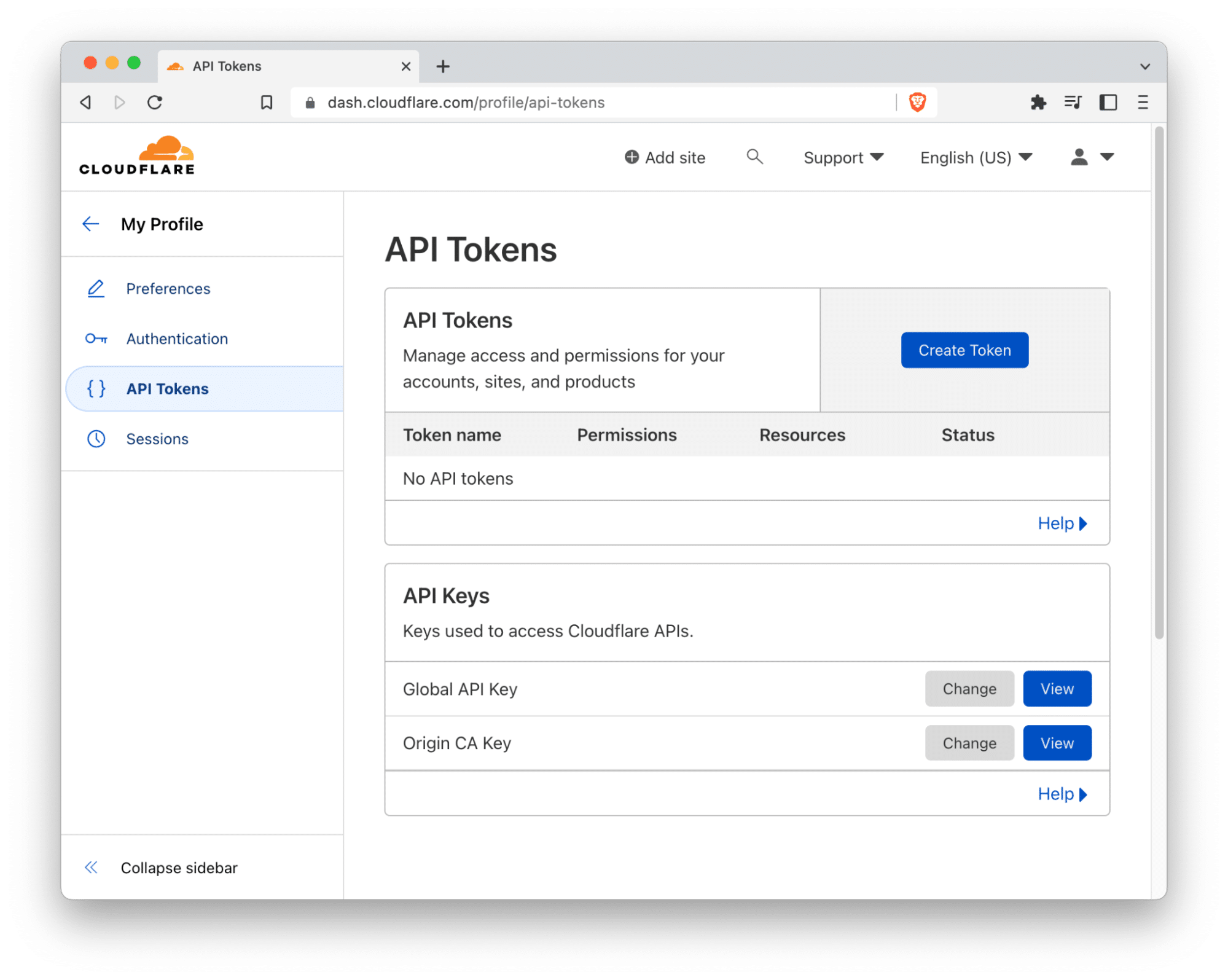The width and height of the screenshot is (1228, 980).
Task: Open Authentication in sidebar
Action: click(x=177, y=339)
